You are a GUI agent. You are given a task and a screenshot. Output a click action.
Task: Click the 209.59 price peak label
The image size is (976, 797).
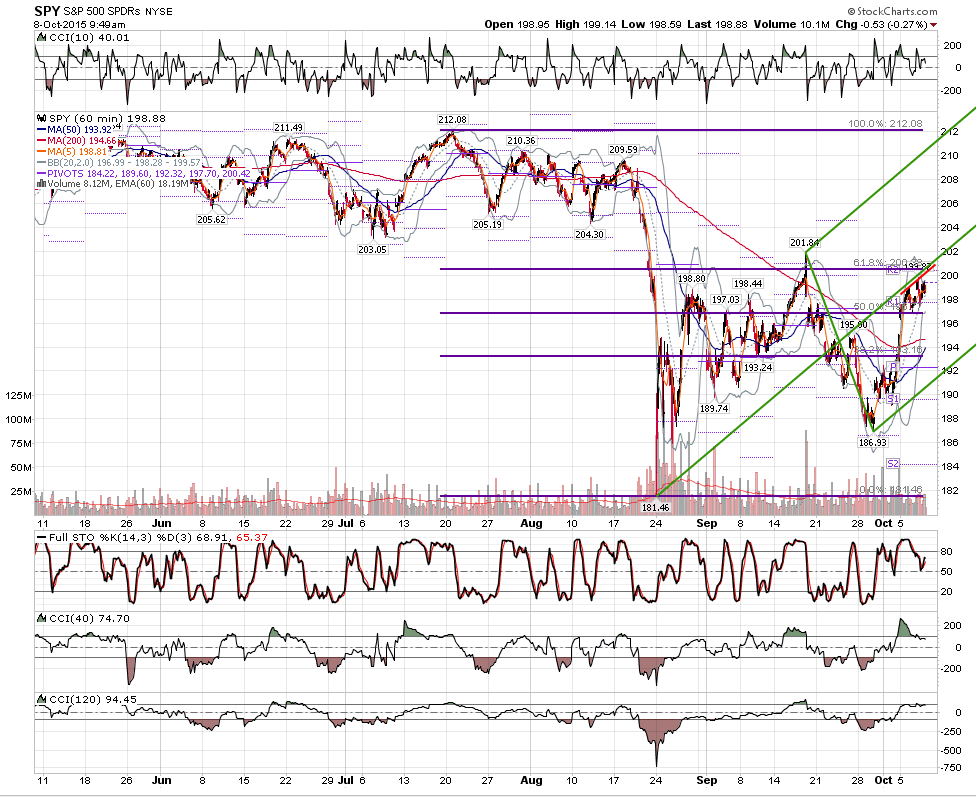point(624,149)
